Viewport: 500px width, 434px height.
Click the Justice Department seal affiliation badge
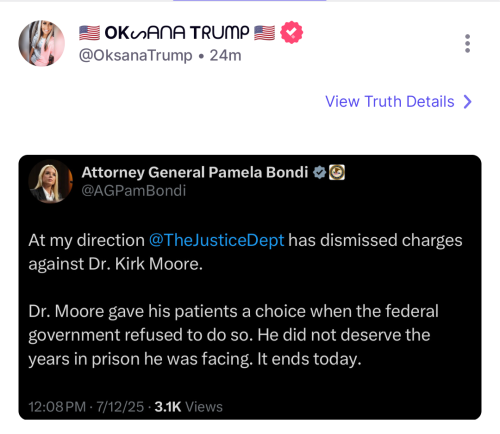pyautogui.click(x=337, y=173)
